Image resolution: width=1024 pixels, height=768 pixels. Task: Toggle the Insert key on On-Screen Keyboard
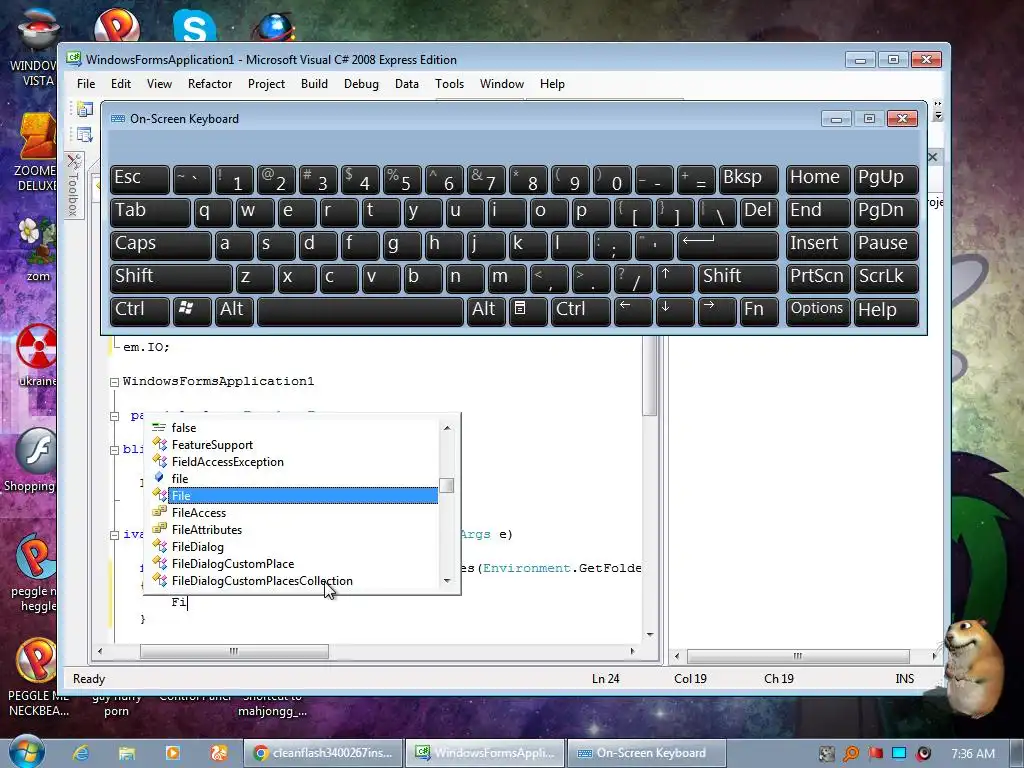click(x=818, y=244)
